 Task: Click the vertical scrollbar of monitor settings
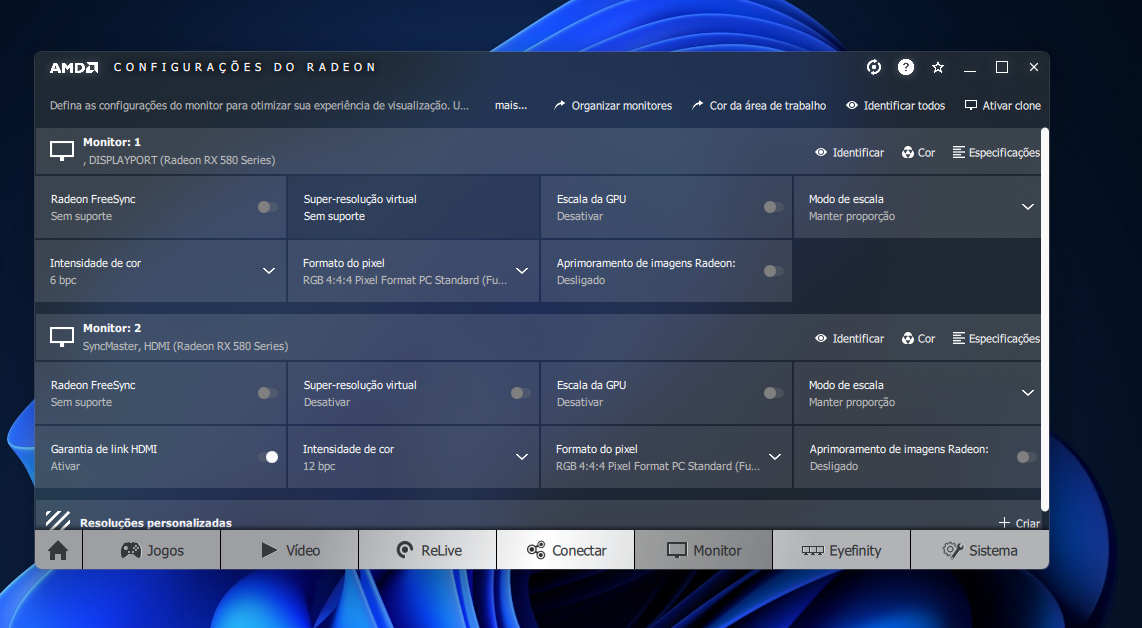point(1045,319)
